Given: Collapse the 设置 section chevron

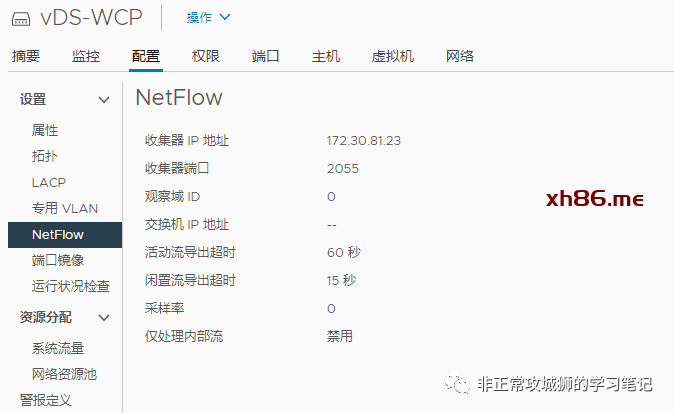Looking at the screenshot, I should (104, 99).
